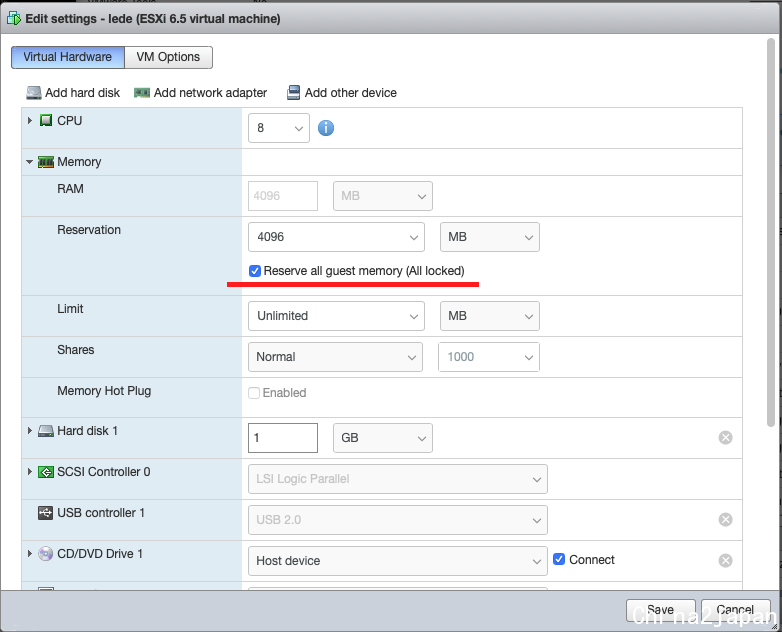Screen dimensions: 782x632
Task: Enable Memory Hot Plug checkbox
Action: point(254,393)
